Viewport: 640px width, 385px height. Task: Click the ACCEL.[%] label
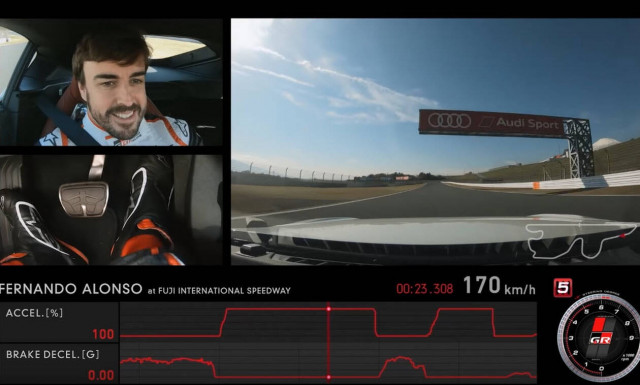(x=34, y=313)
